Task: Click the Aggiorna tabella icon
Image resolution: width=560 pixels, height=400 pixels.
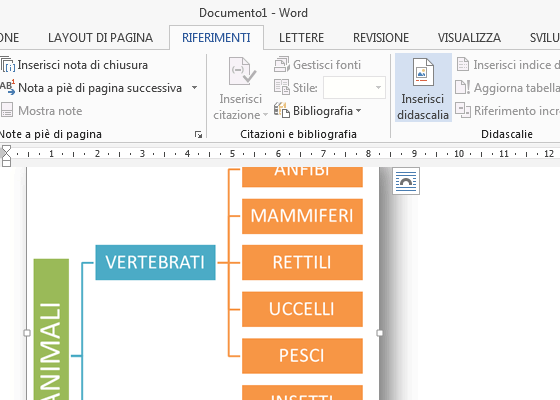Action: click(x=462, y=88)
